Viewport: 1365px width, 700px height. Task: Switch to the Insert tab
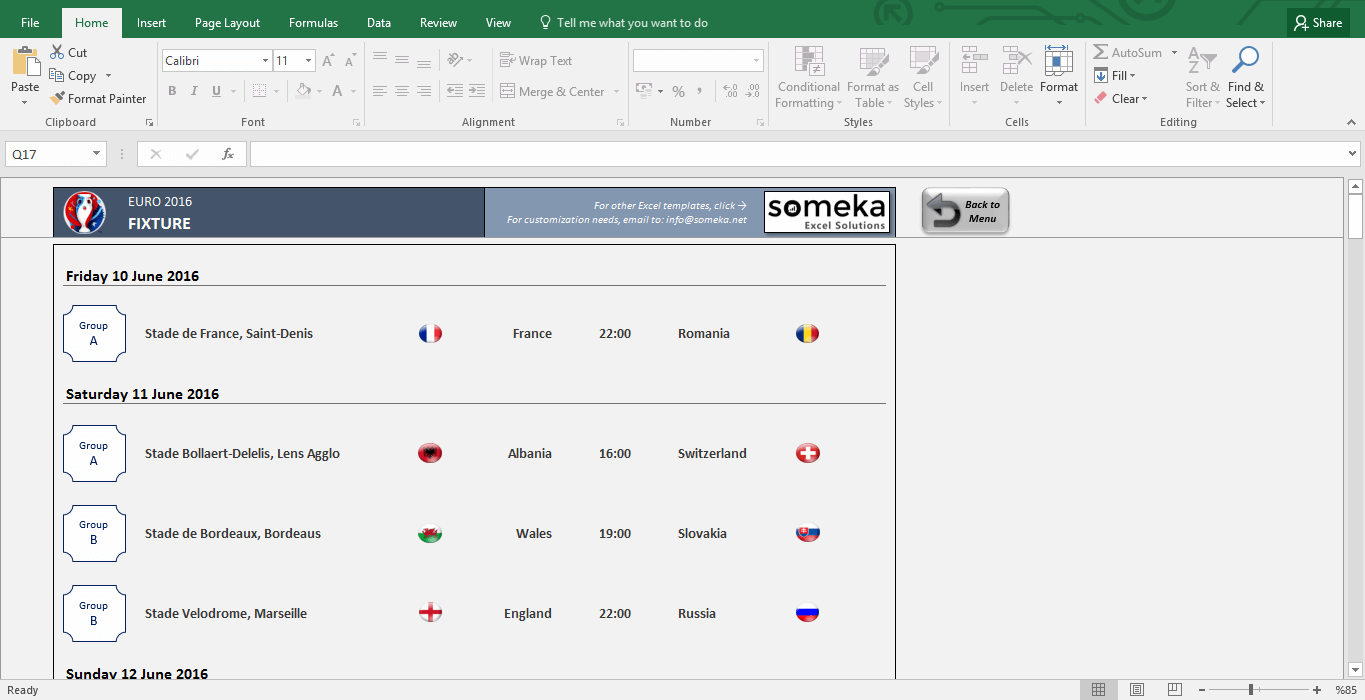(152, 23)
